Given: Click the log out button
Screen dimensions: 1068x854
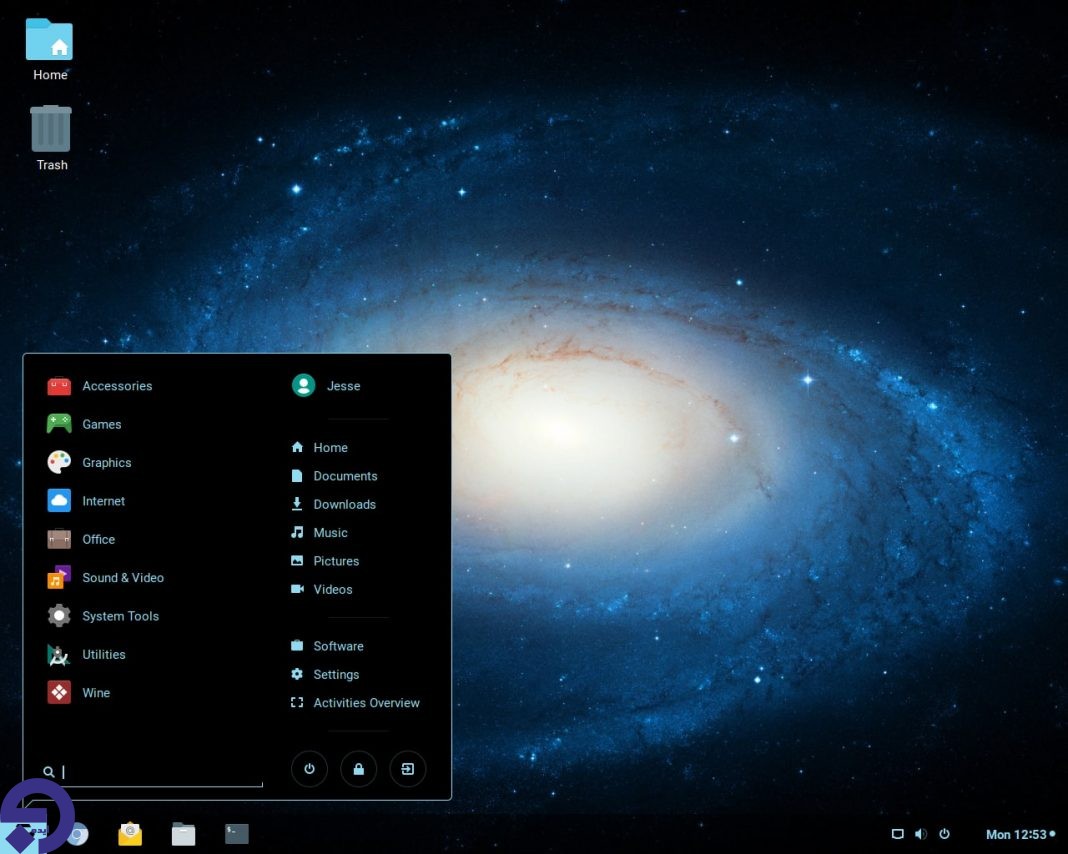Looking at the screenshot, I should (x=408, y=769).
